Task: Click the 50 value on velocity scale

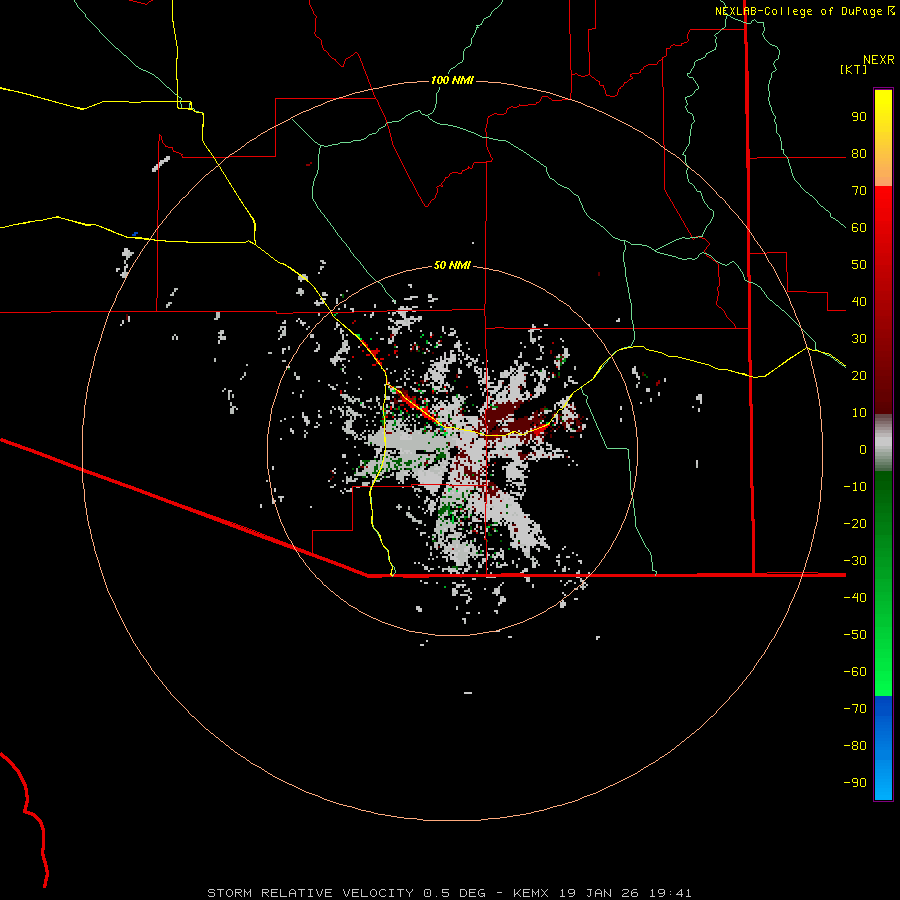Action: 859,265
